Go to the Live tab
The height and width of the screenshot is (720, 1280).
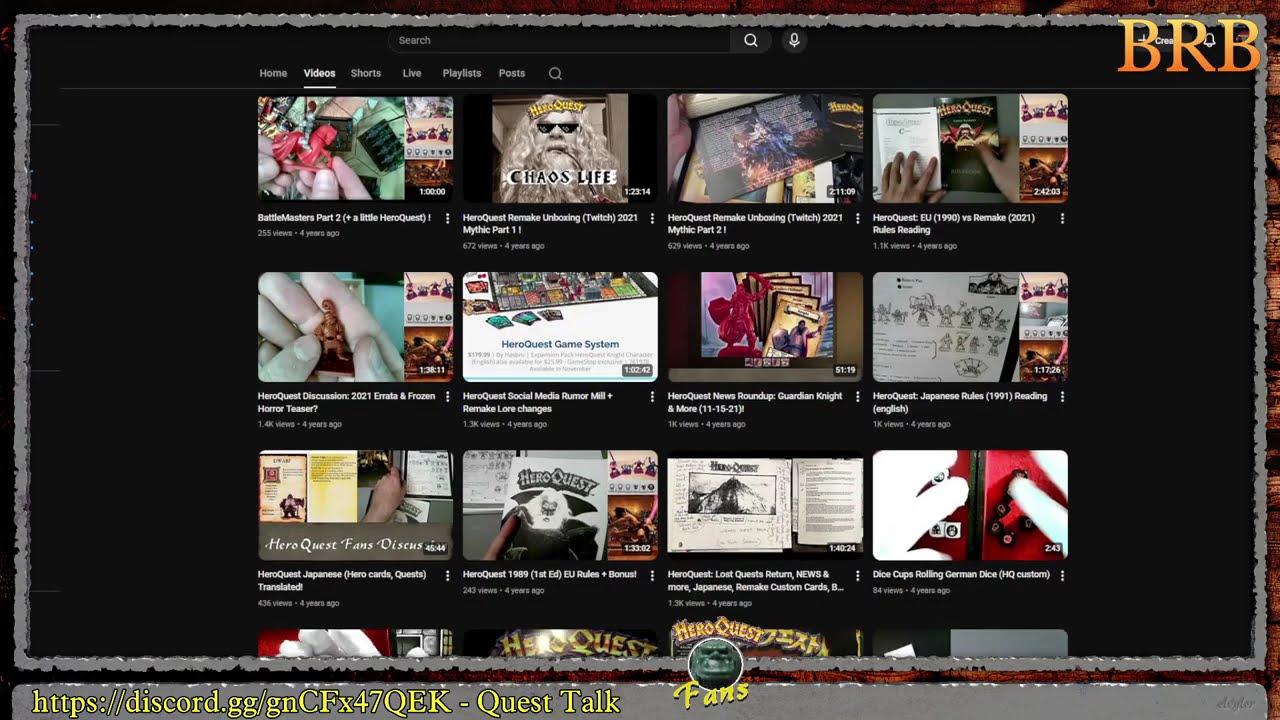click(412, 73)
